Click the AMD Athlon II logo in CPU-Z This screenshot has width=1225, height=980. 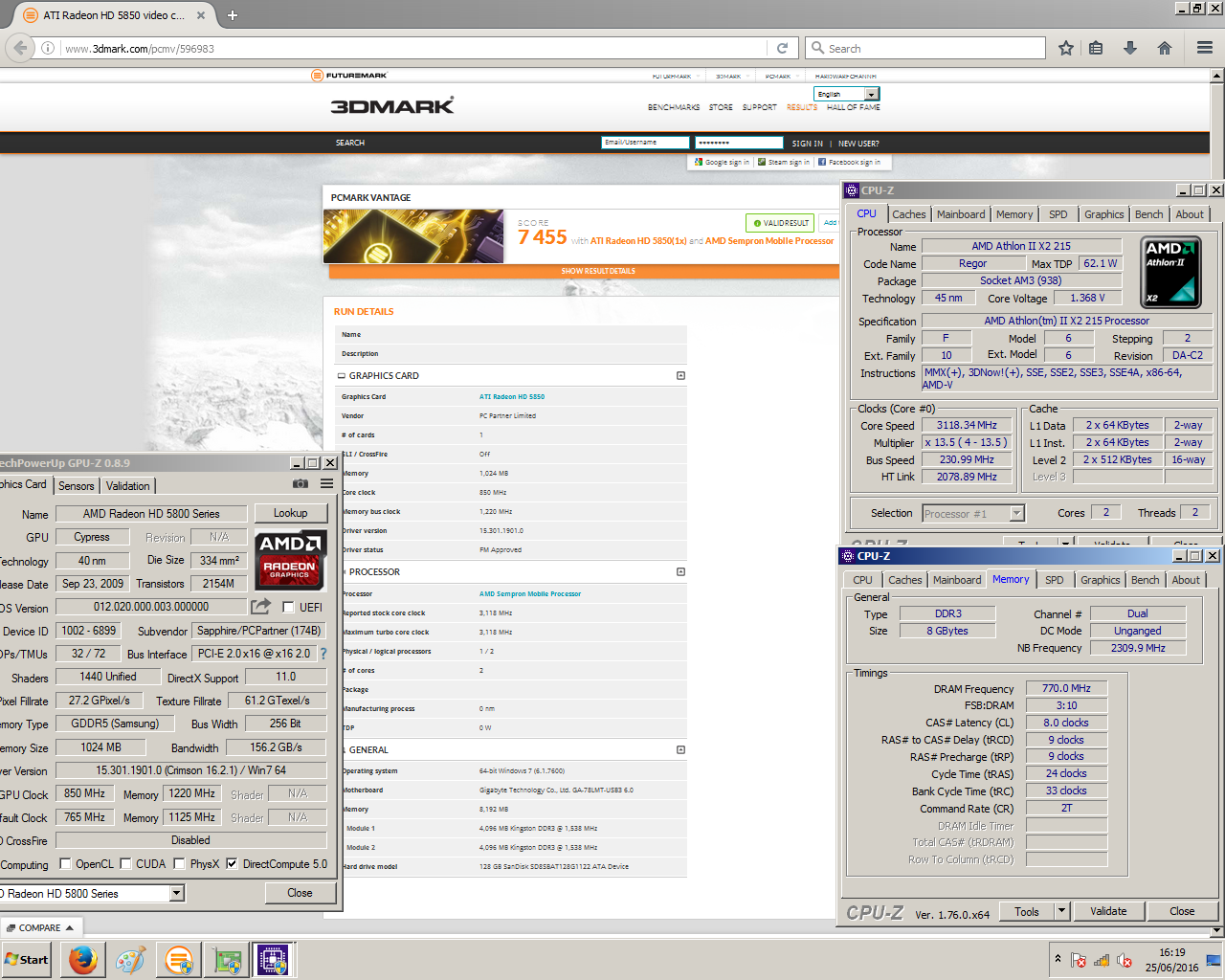[1171, 274]
